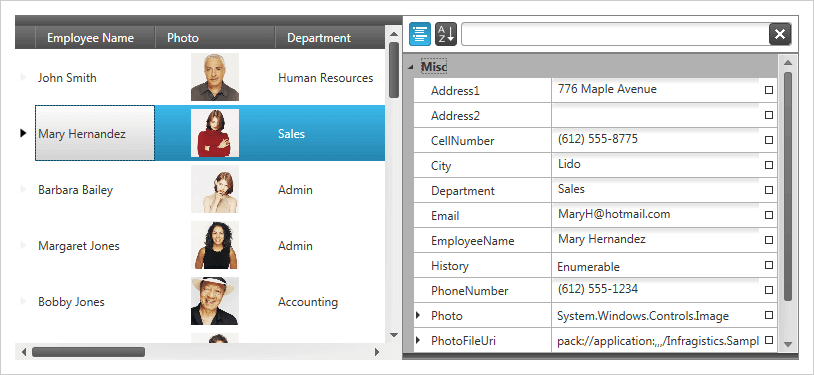Screen dimensions: 814x375
Task: Toggle the square marker beside PhotoFileUri
Action: point(769,340)
